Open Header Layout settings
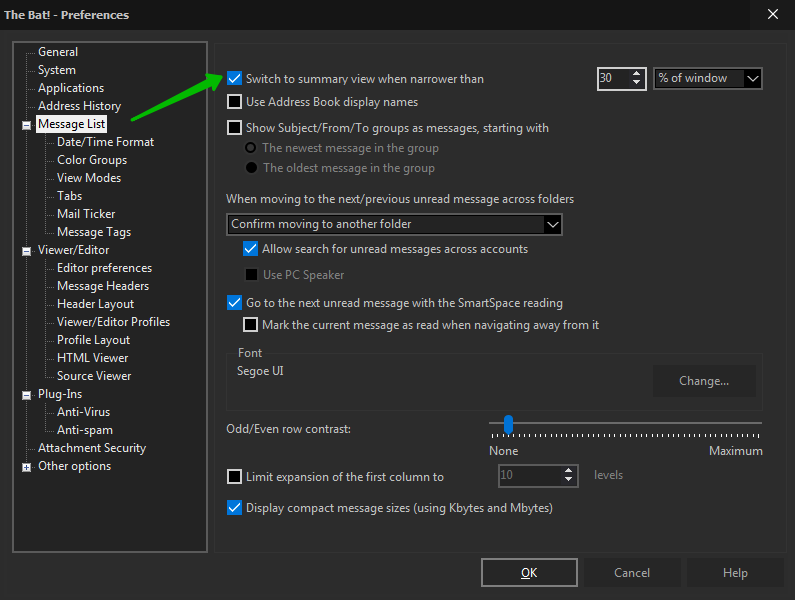 [x=95, y=304]
